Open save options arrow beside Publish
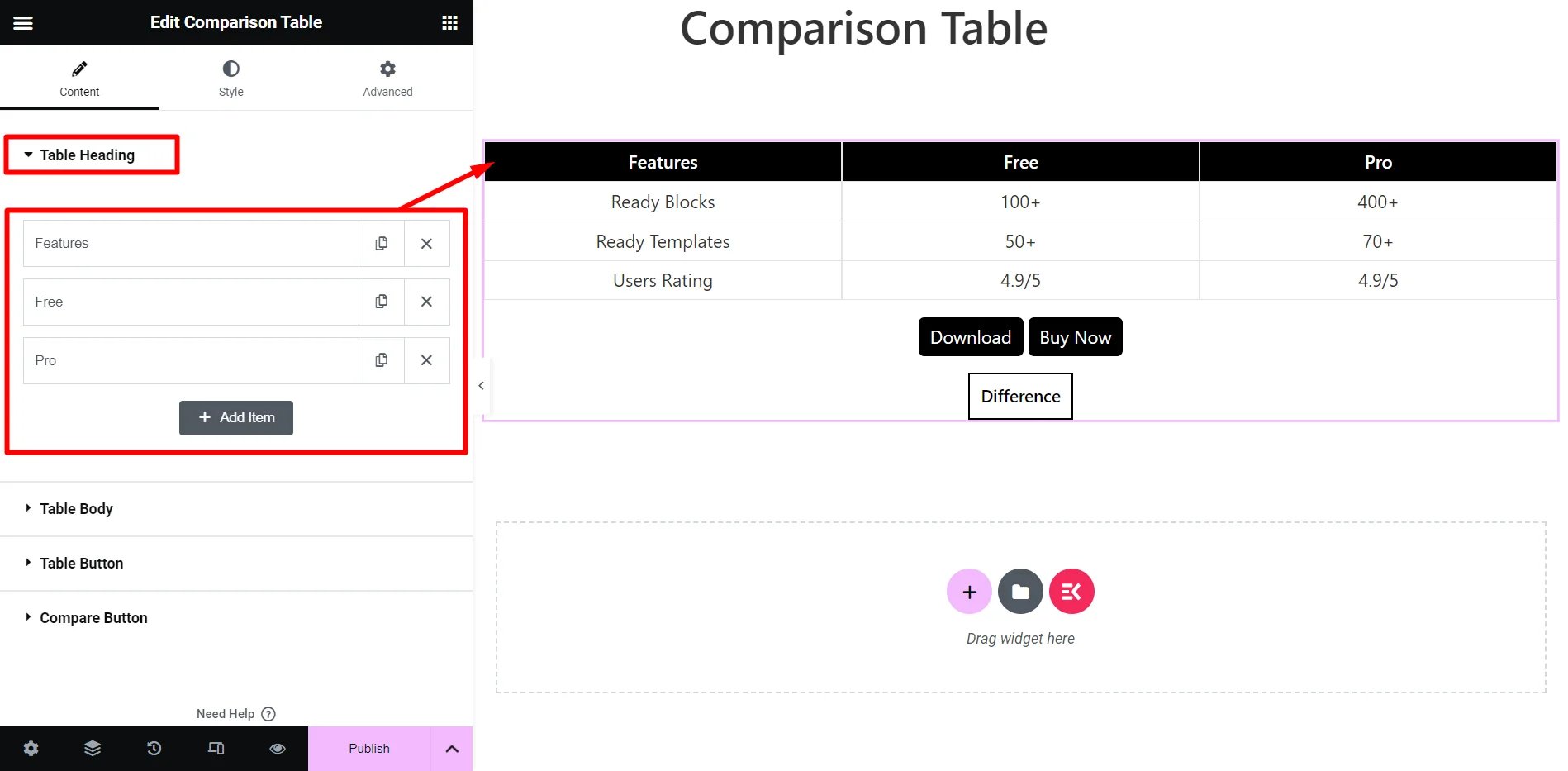This screenshot has width=1568, height=771. pos(452,749)
